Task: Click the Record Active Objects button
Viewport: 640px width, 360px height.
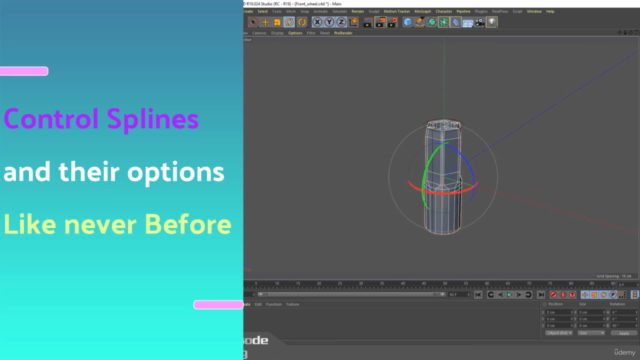Action: click(553, 295)
